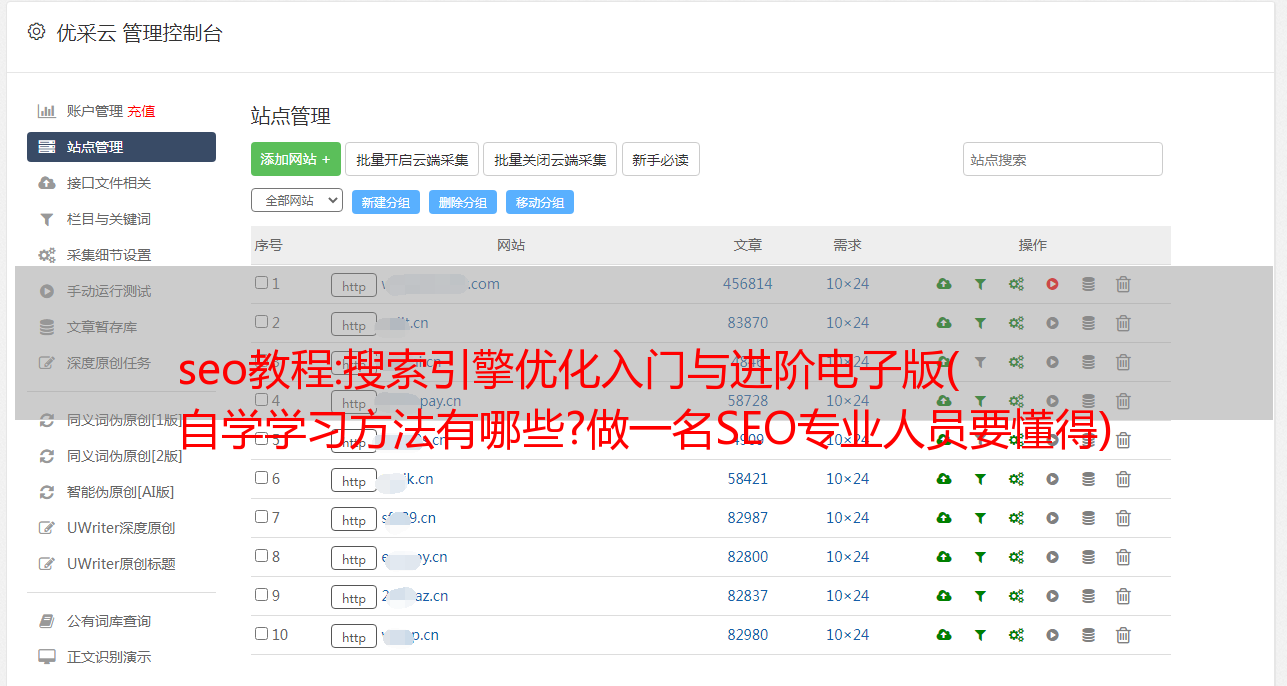Viewport: 1287px width, 686px height.
Task: Open the 全部网站 group dropdown
Action: (296, 201)
